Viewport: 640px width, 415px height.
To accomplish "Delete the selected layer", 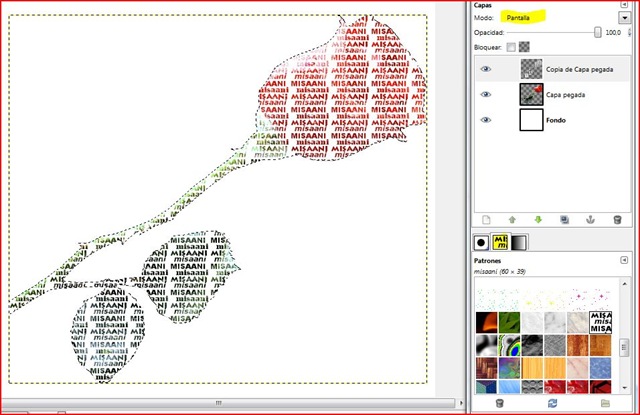I will 618,220.
